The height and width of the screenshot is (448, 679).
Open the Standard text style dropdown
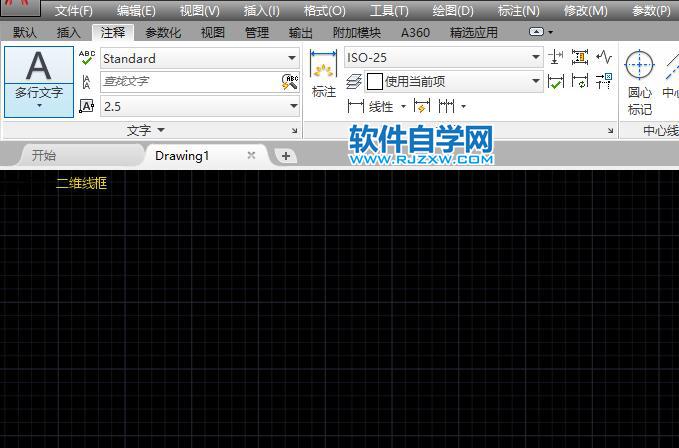292,58
